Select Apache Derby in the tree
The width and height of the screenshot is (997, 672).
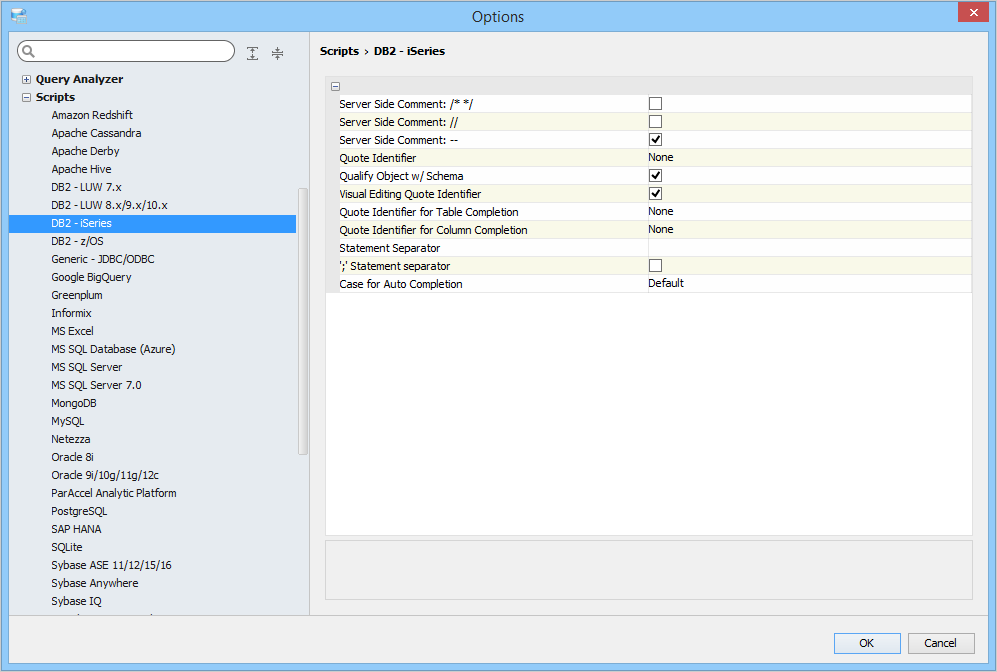85,151
